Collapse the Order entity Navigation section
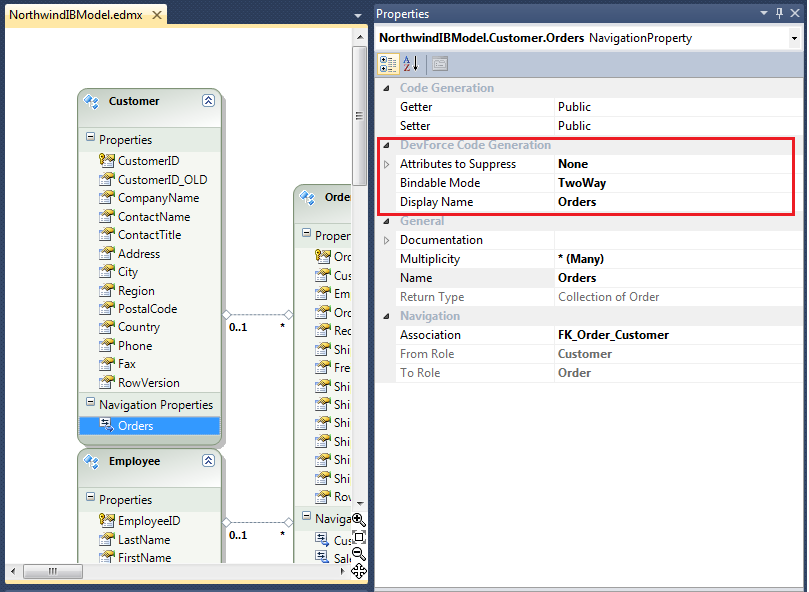The height and width of the screenshot is (592, 809). pos(306,516)
